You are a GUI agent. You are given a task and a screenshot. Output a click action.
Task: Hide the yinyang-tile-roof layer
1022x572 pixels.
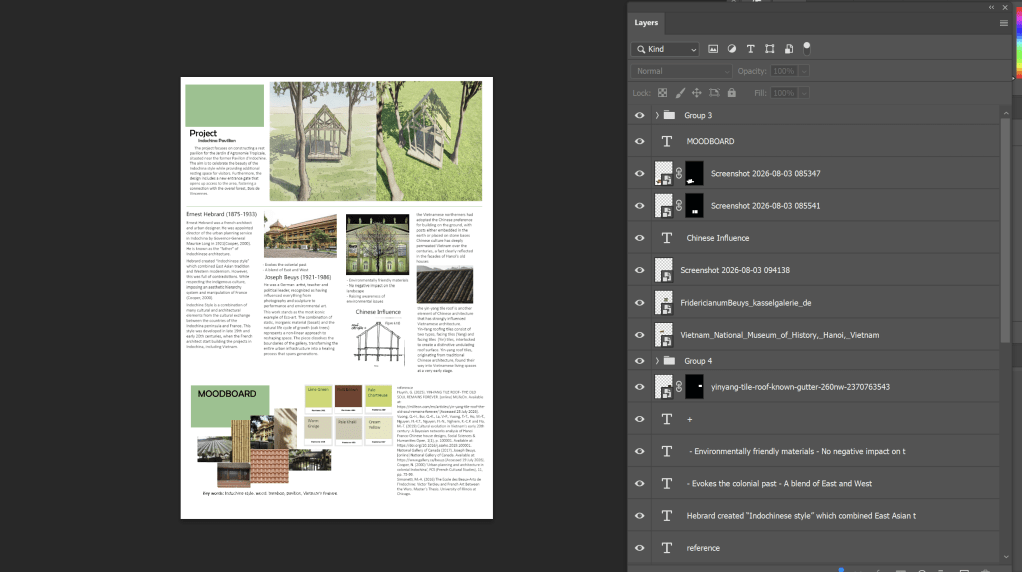(x=639, y=386)
